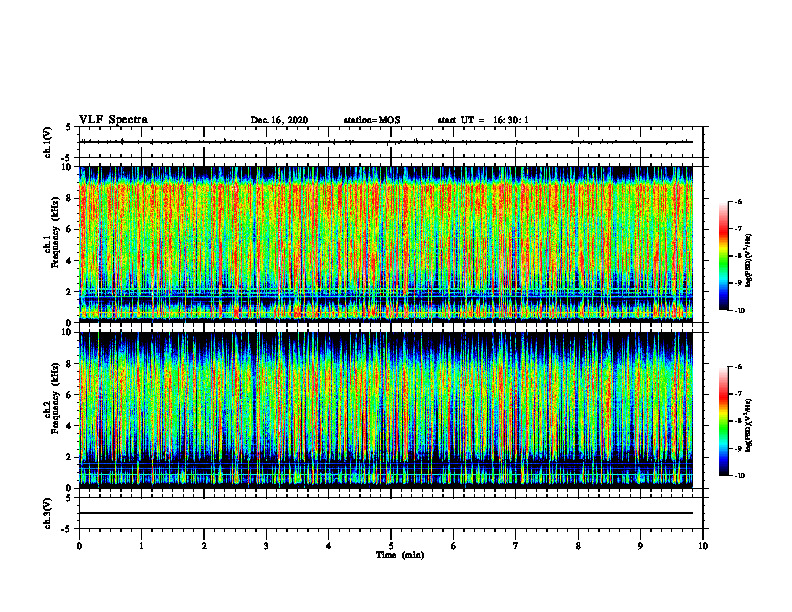The height and width of the screenshot is (612, 792).
Task: Click the ch.3 voltage waveform trace
Action: click(386, 513)
